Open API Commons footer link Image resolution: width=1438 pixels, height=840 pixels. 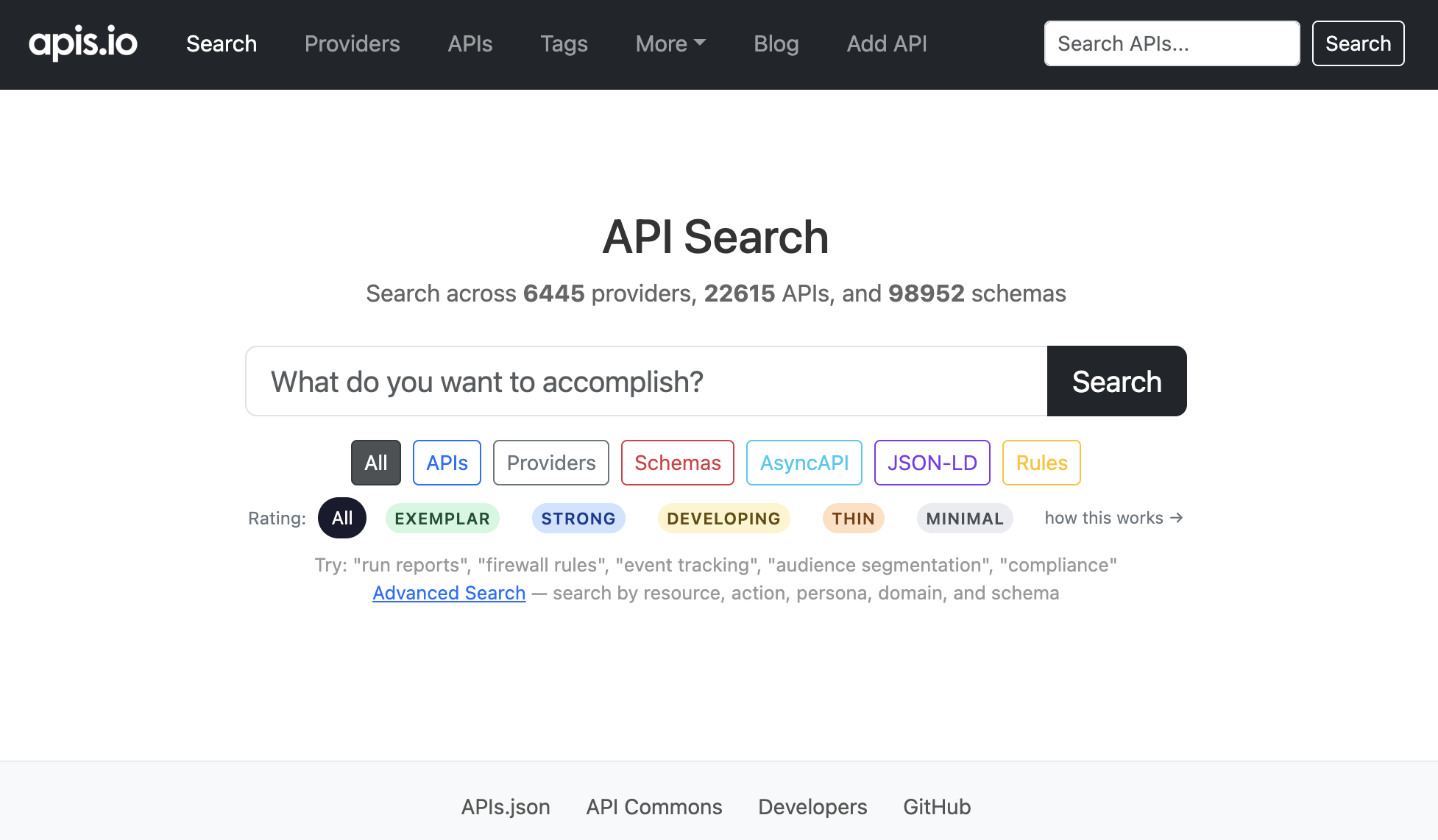click(654, 807)
